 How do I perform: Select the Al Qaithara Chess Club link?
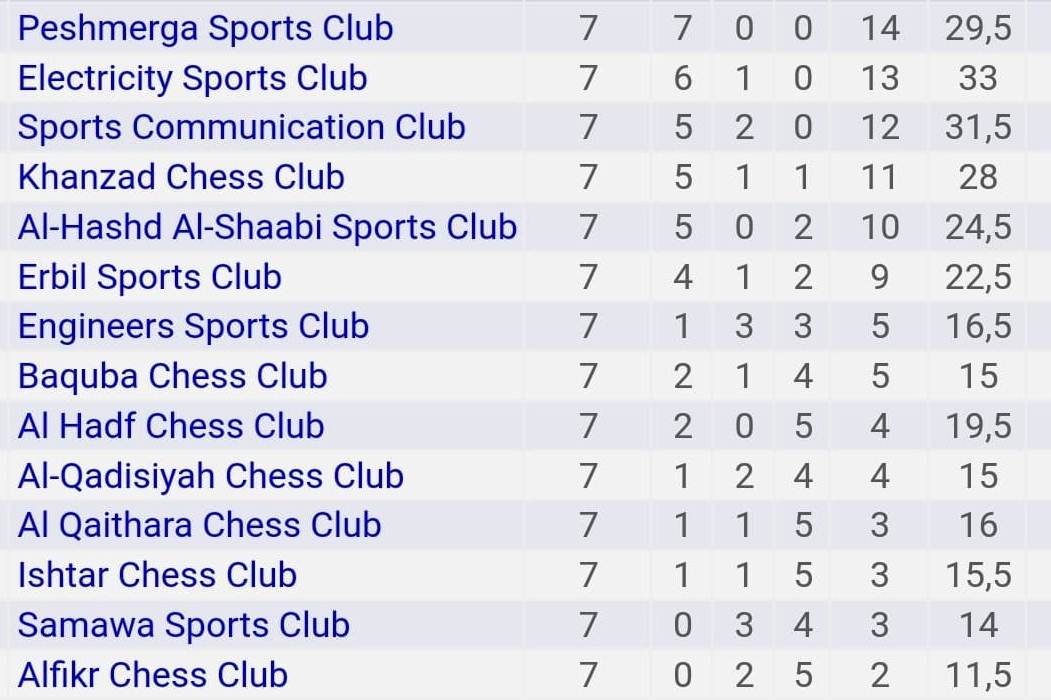coord(199,525)
